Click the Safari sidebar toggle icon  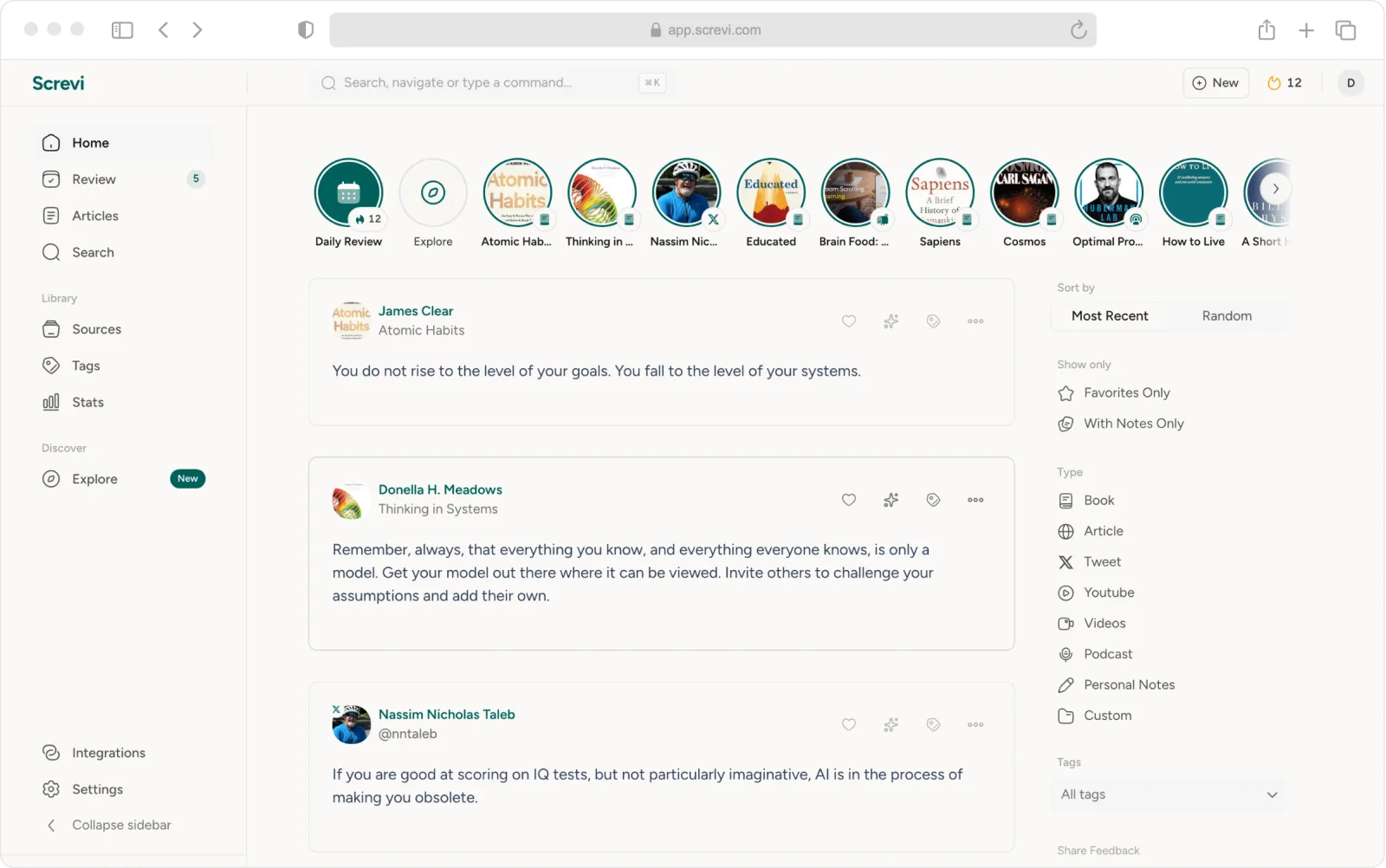122,30
